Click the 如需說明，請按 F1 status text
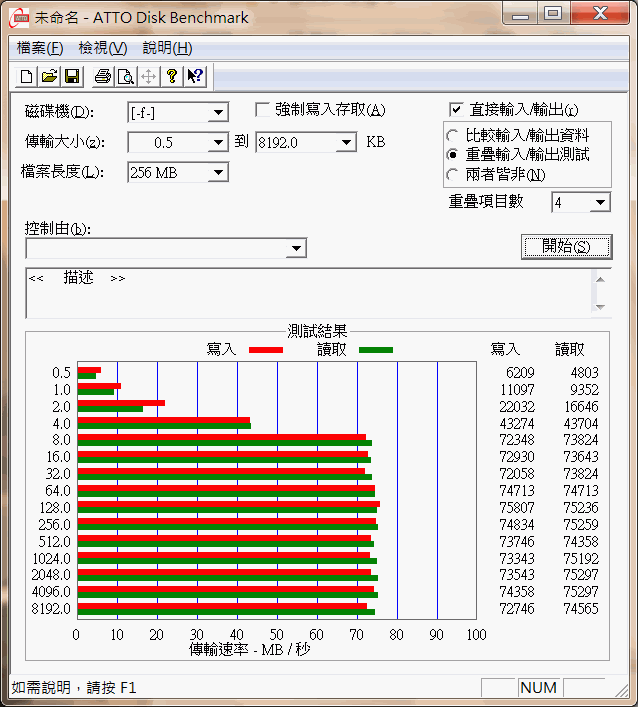 coord(73,688)
